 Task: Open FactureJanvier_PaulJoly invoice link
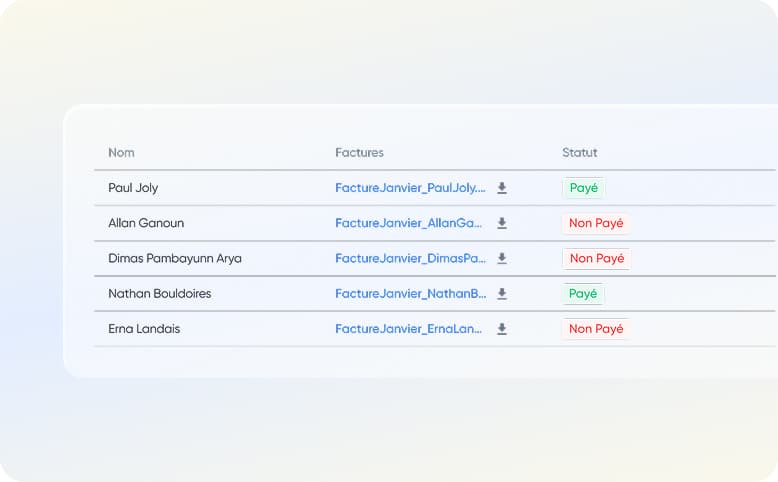pos(410,188)
